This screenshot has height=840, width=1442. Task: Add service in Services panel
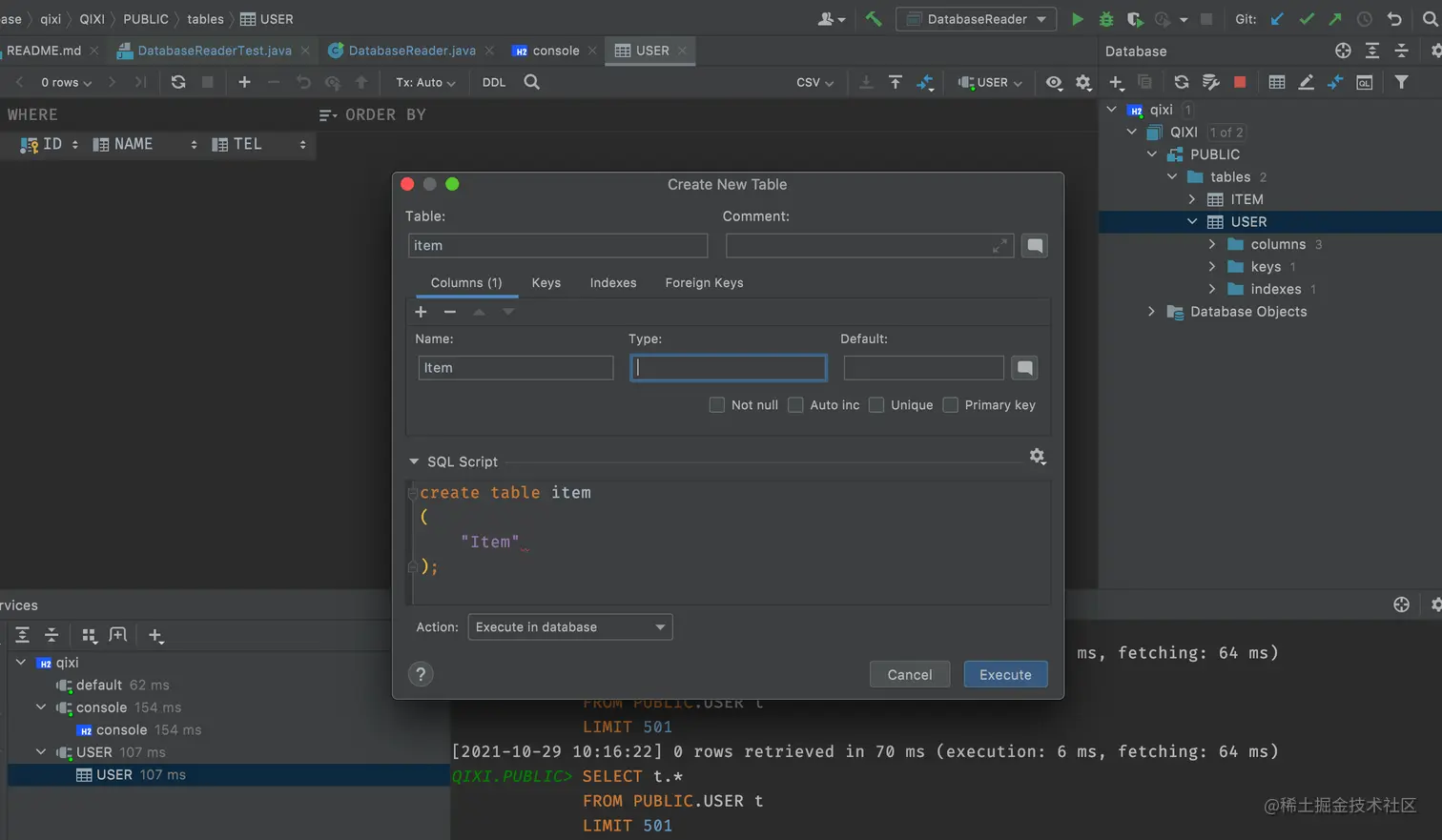[x=155, y=635]
